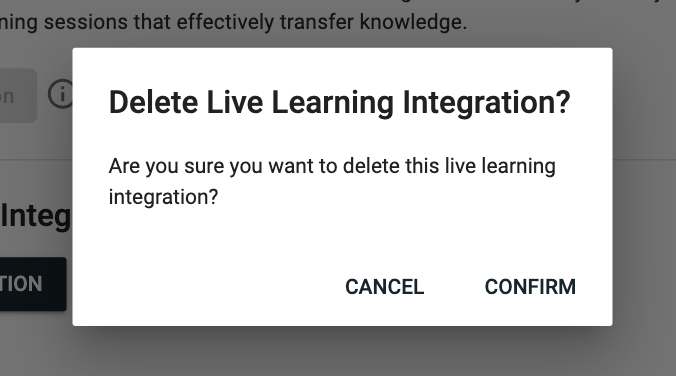This screenshot has width=676, height=376.
Task: Click the 'sessions that effectively transfer knowledge' text
Action: (255, 22)
